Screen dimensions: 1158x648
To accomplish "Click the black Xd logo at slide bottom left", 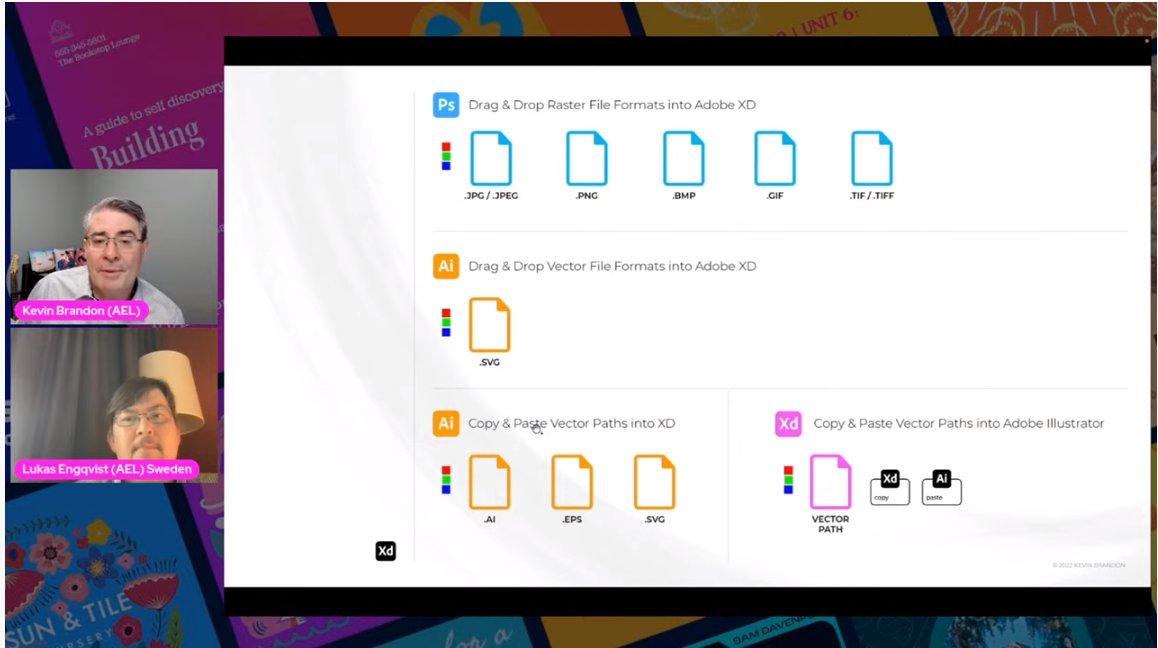I will click(x=386, y=551).
